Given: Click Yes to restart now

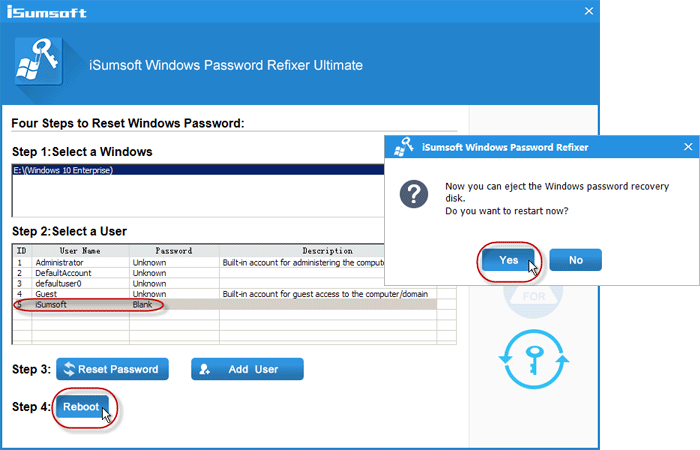Looking at the screenshot, I should 508,260.
